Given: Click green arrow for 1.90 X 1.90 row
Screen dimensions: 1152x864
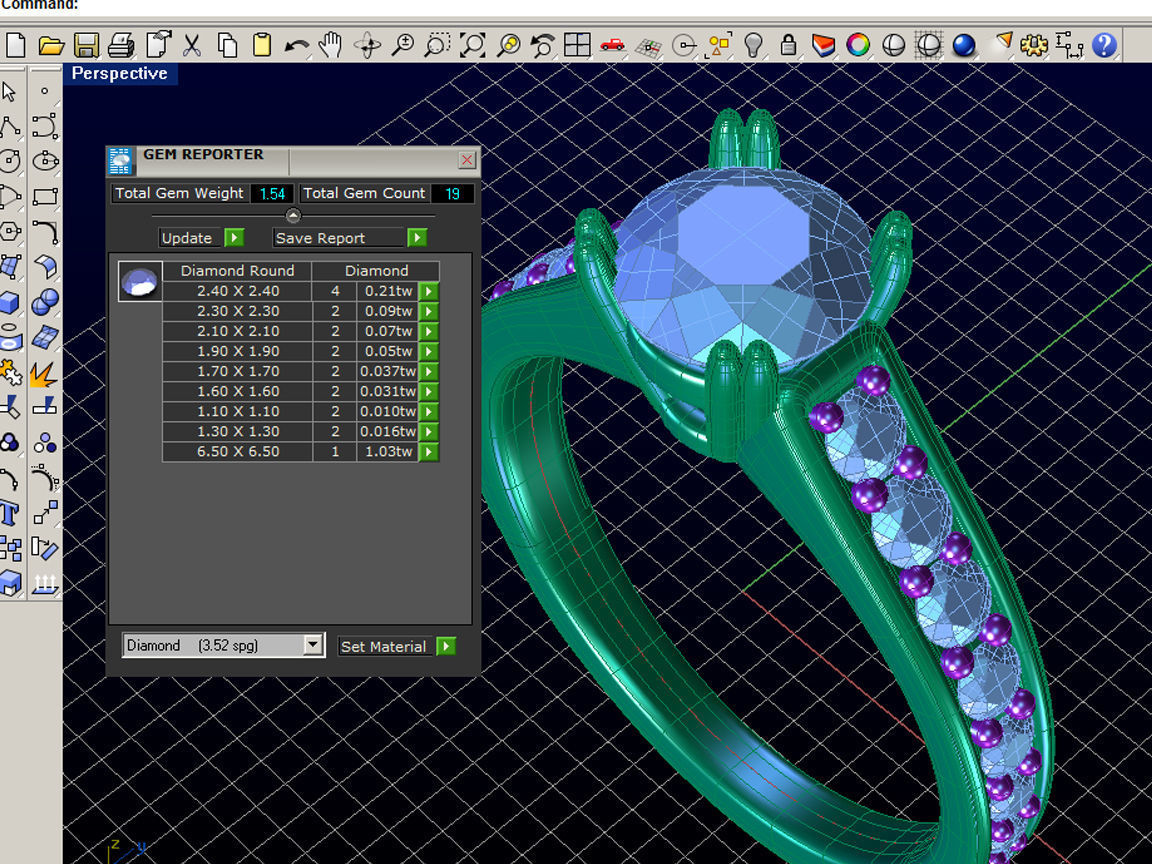Looking at the screenshot, I should (428, 351).
